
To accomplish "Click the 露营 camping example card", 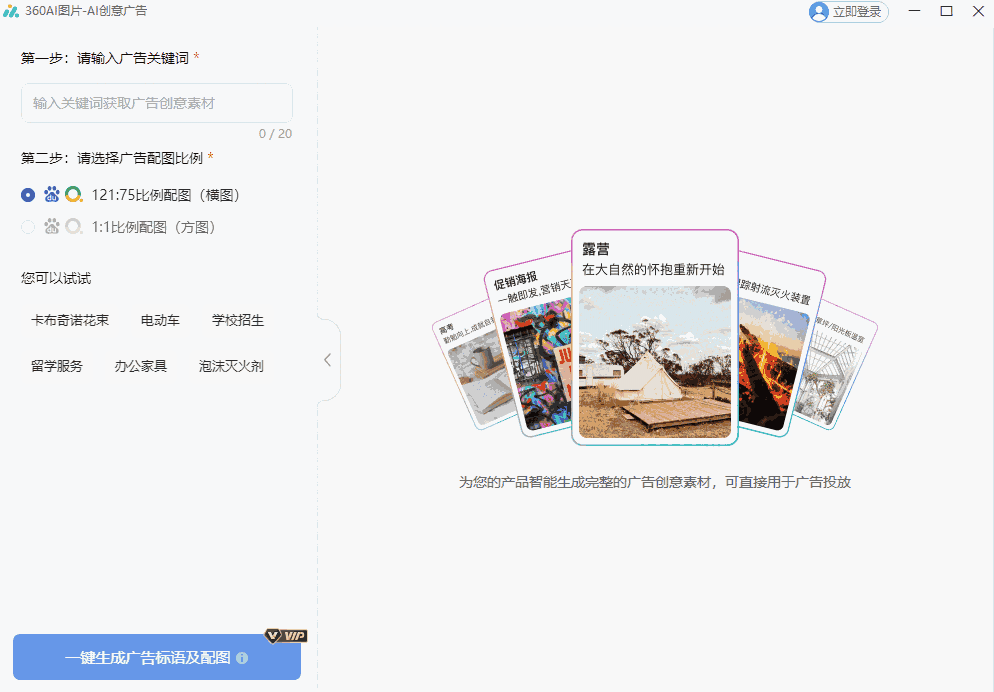I will pos(654,335).
